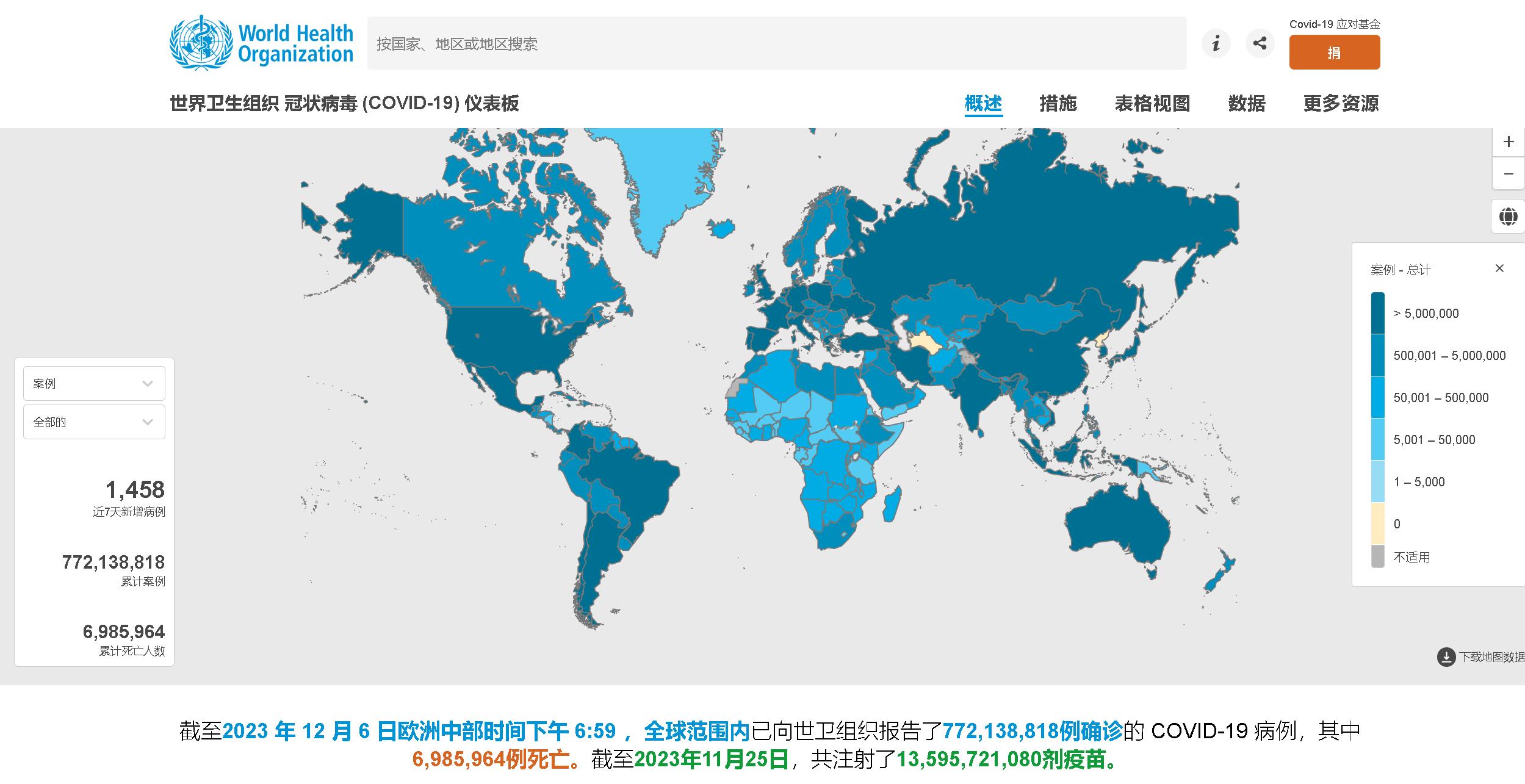Select the 概述 tab
This screenshot has height=784, width=1525.
point(983,103)
